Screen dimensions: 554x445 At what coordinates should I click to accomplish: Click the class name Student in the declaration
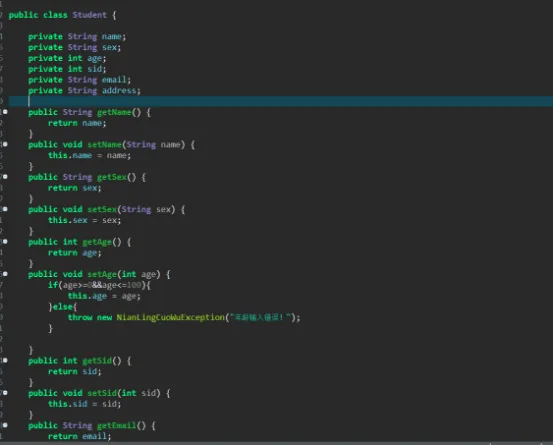pyautogui.click(x=89, y=15)
